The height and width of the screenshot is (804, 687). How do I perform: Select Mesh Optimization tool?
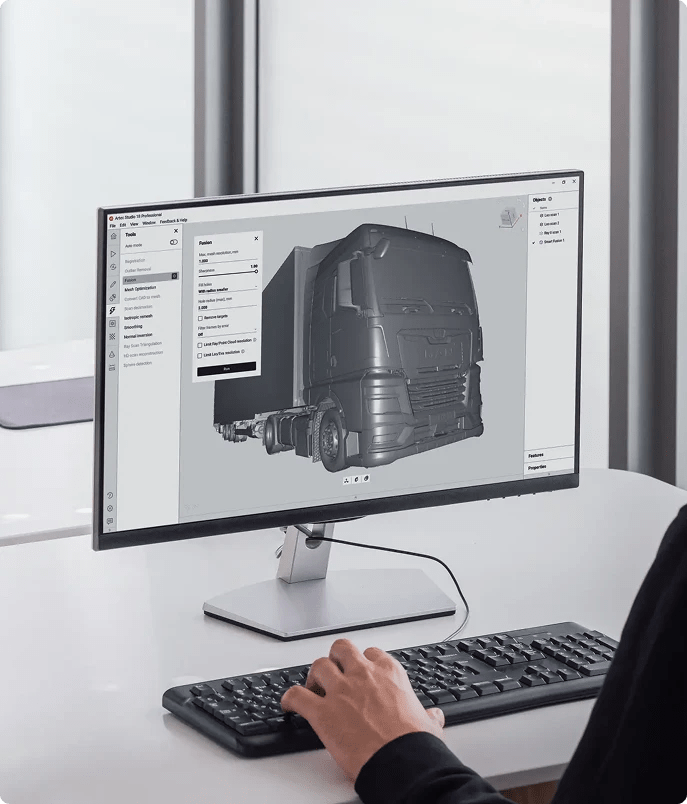[140, 289]
